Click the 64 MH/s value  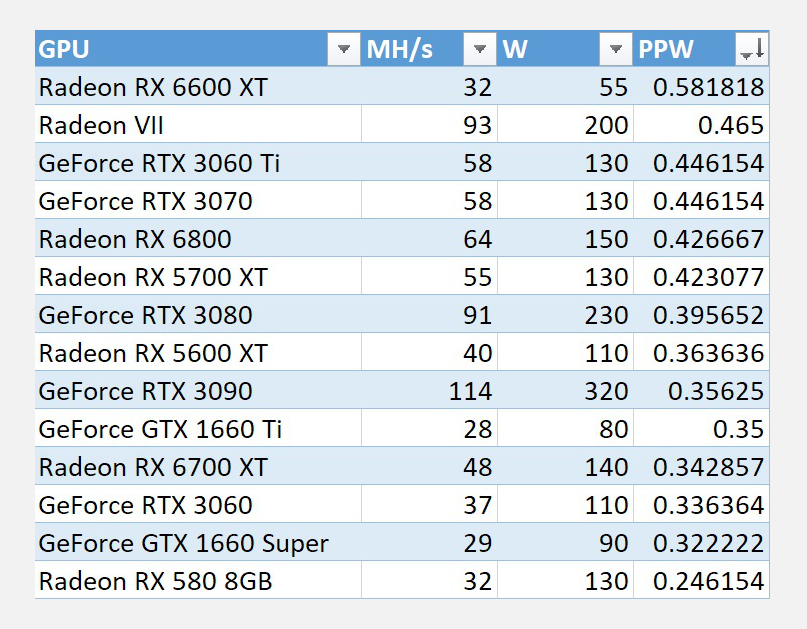pyautogui.click(x=478, y=239)
